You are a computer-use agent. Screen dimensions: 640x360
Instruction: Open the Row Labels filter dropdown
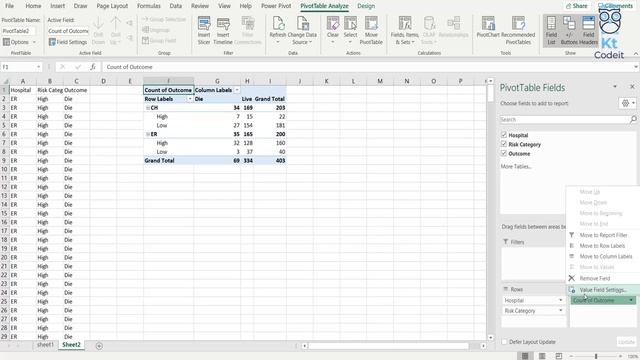(189, 99)
